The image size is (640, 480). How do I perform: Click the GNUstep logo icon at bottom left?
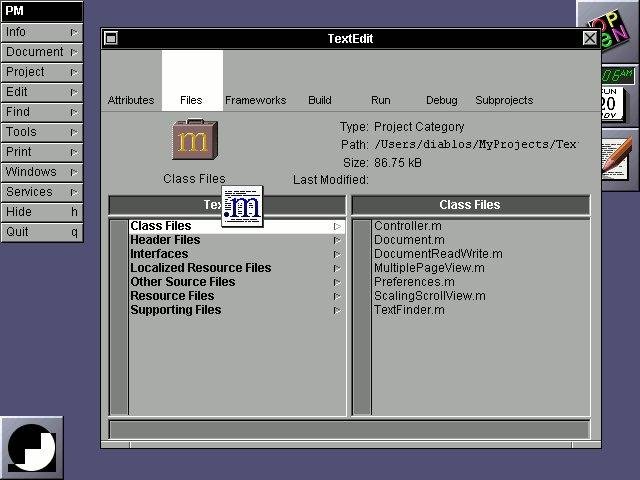tap(32, 447)
